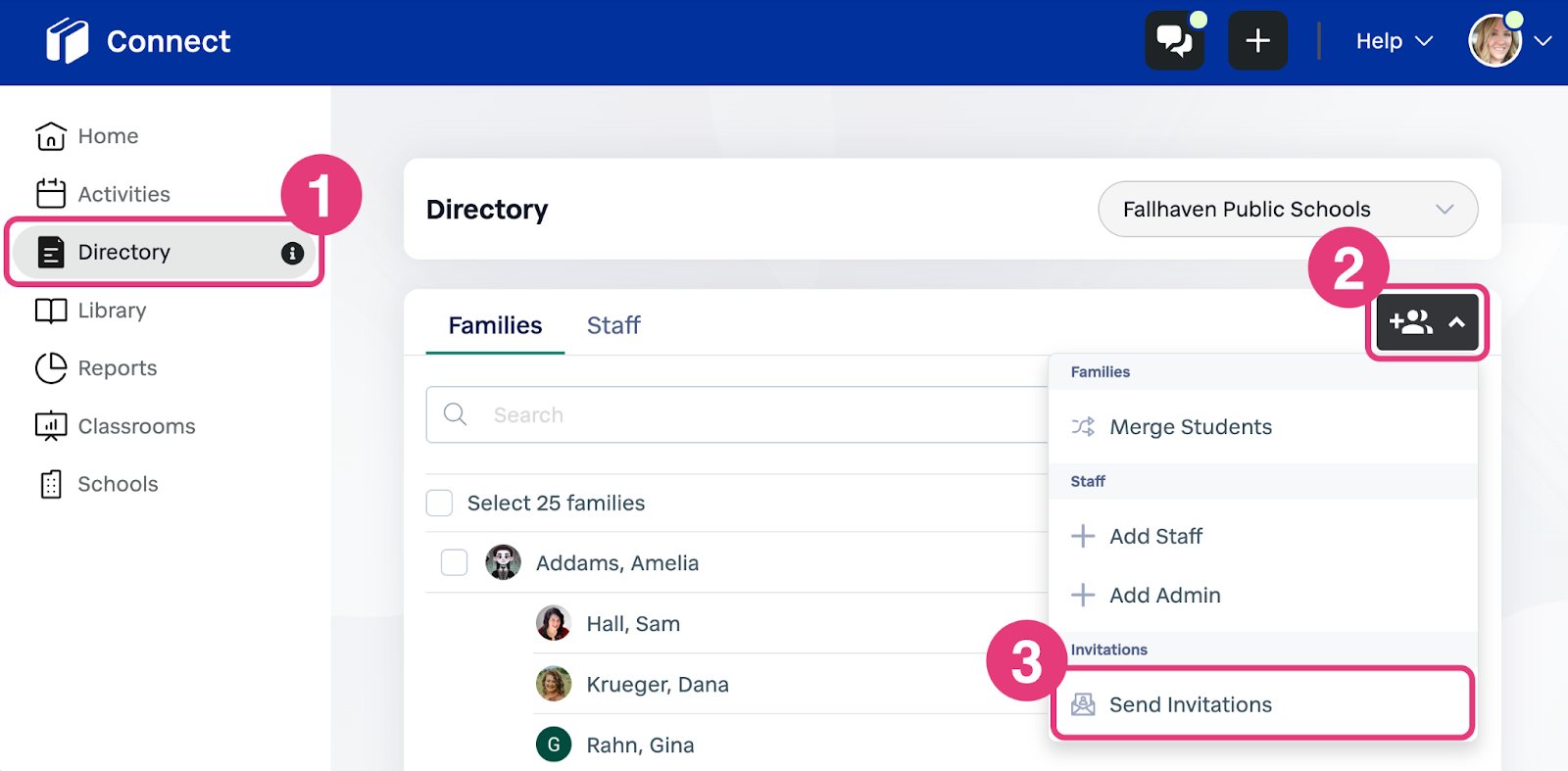Choose Send Invitations from menu
Screen dimensions: 1568x771
pyautogui.click(x=1262, y=704)
